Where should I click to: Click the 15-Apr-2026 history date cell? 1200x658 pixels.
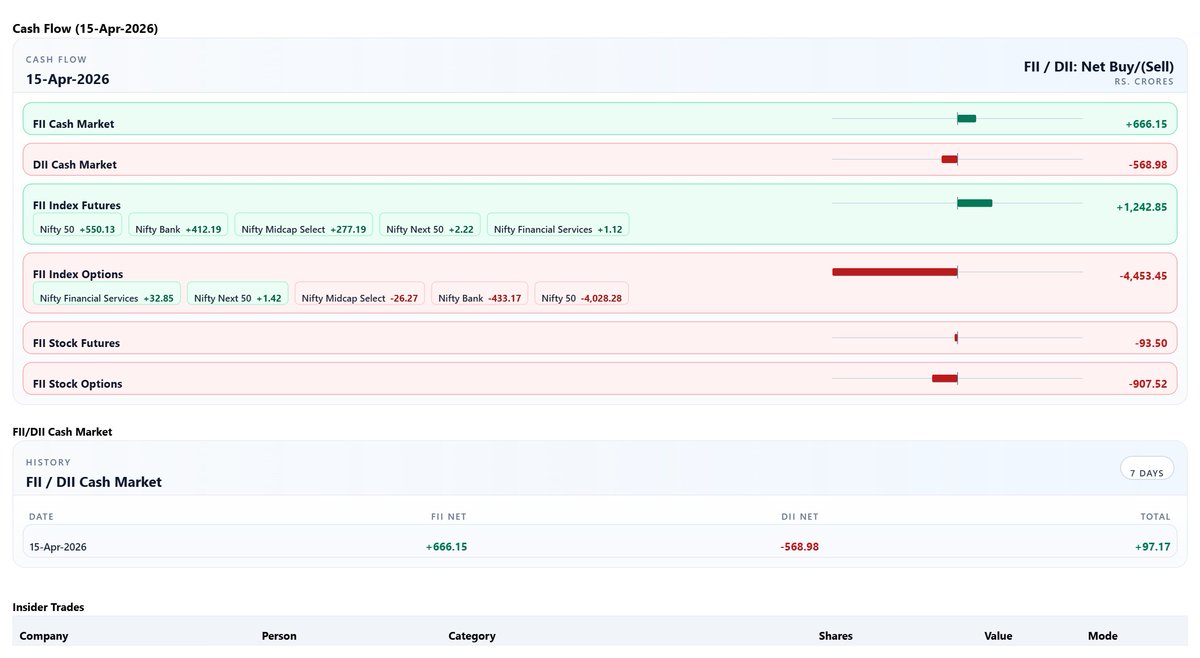(x=58, y=547)
